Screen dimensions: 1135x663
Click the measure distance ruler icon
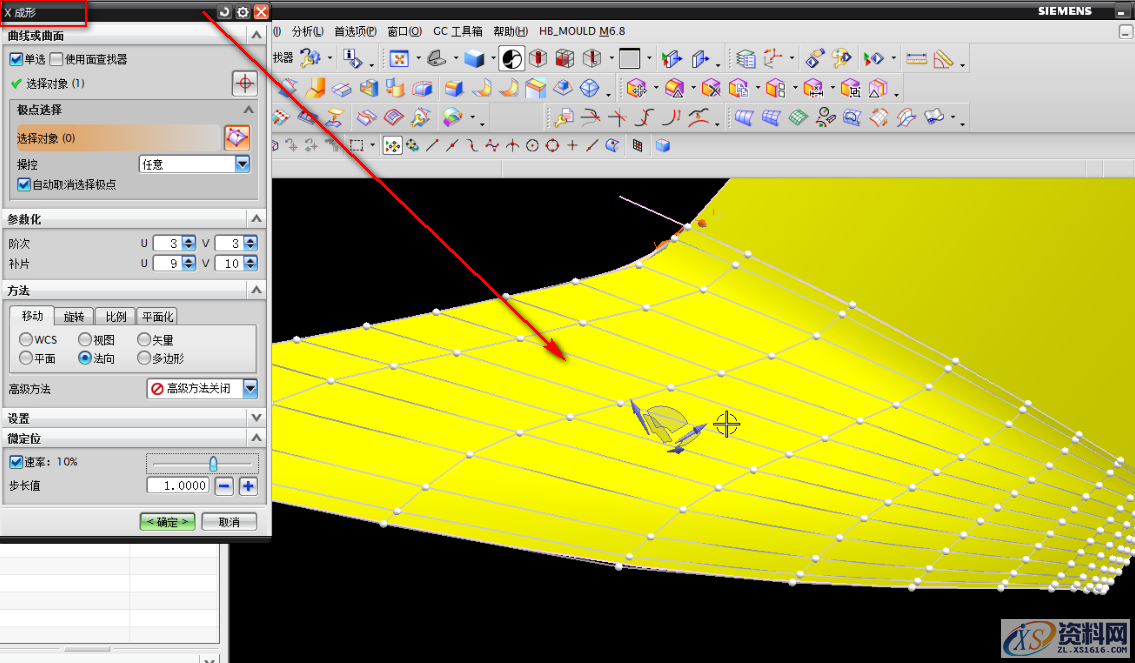(916, 59)
